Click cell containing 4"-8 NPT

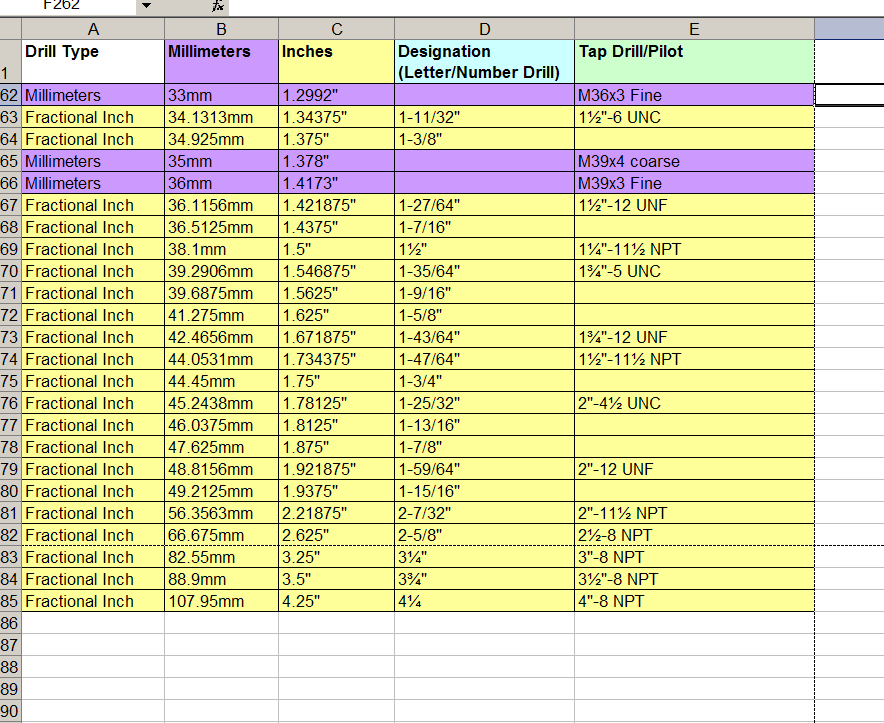695,601
